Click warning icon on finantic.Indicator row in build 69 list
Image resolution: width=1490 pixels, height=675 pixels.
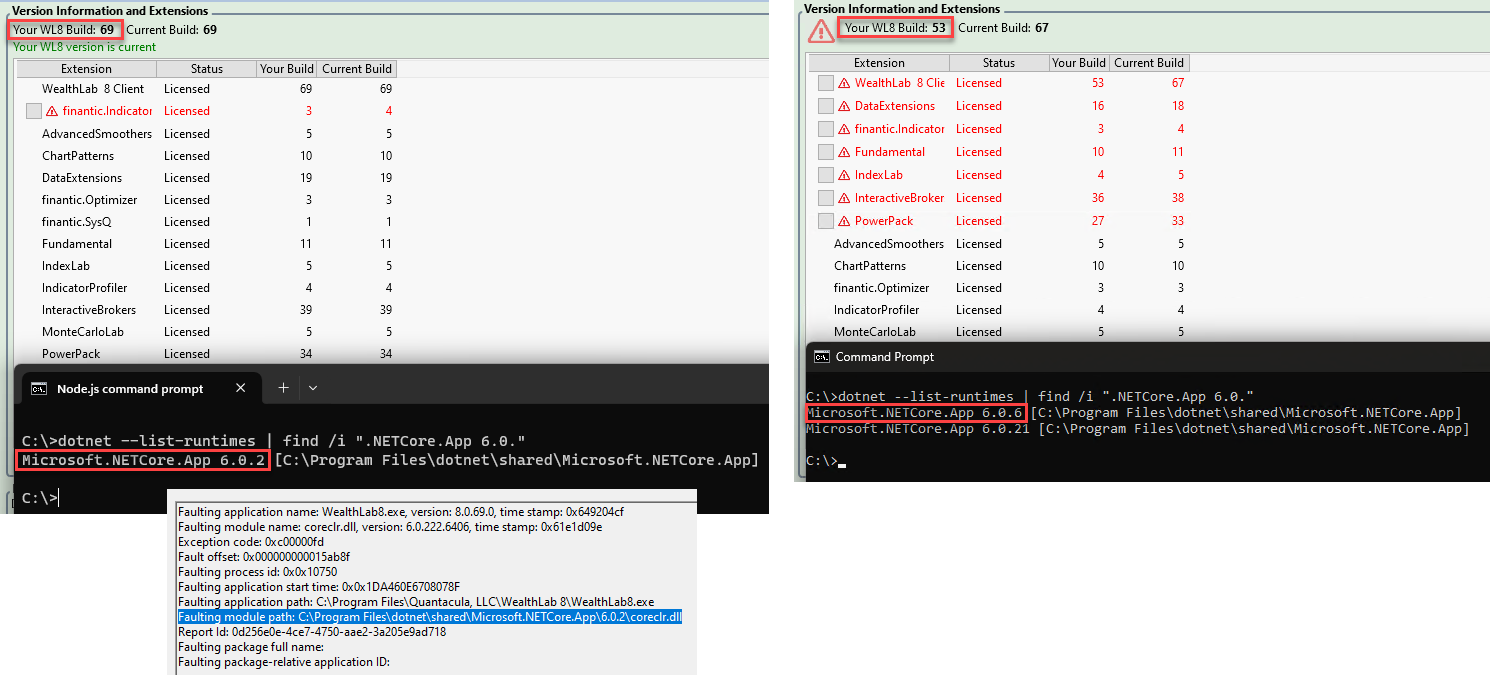(52, 111)
